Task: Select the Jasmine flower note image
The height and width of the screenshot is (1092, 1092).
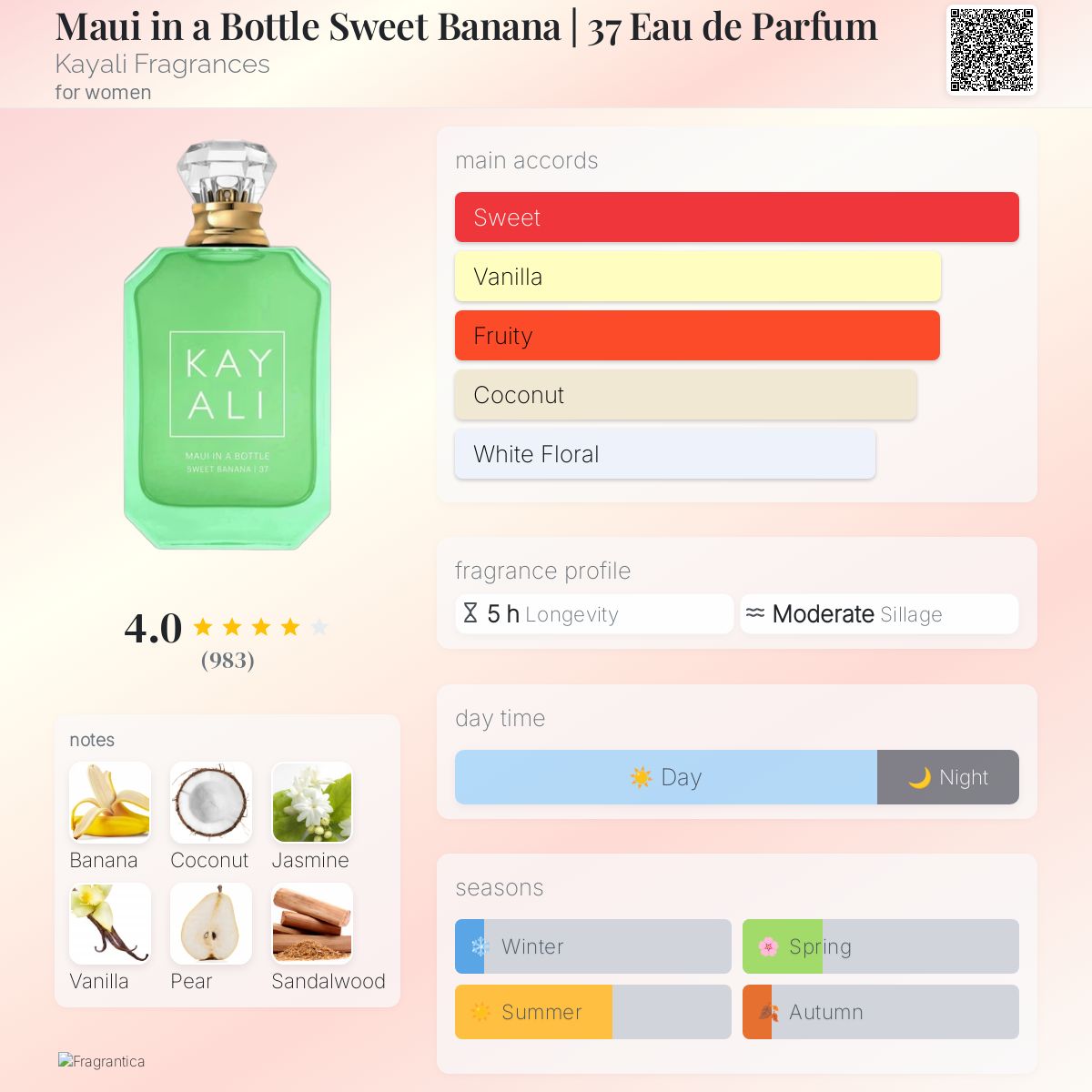Action: coord(312,802)
